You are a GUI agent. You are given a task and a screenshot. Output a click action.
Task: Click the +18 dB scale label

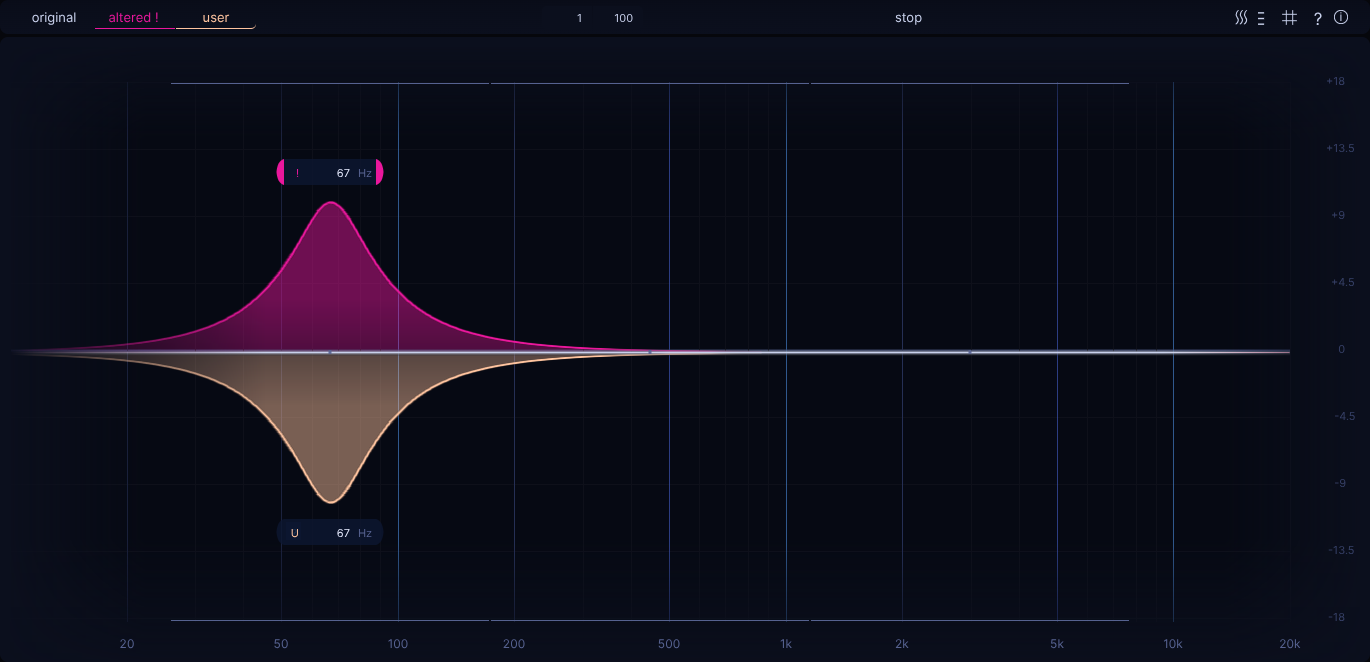[x=1334, y=82]
